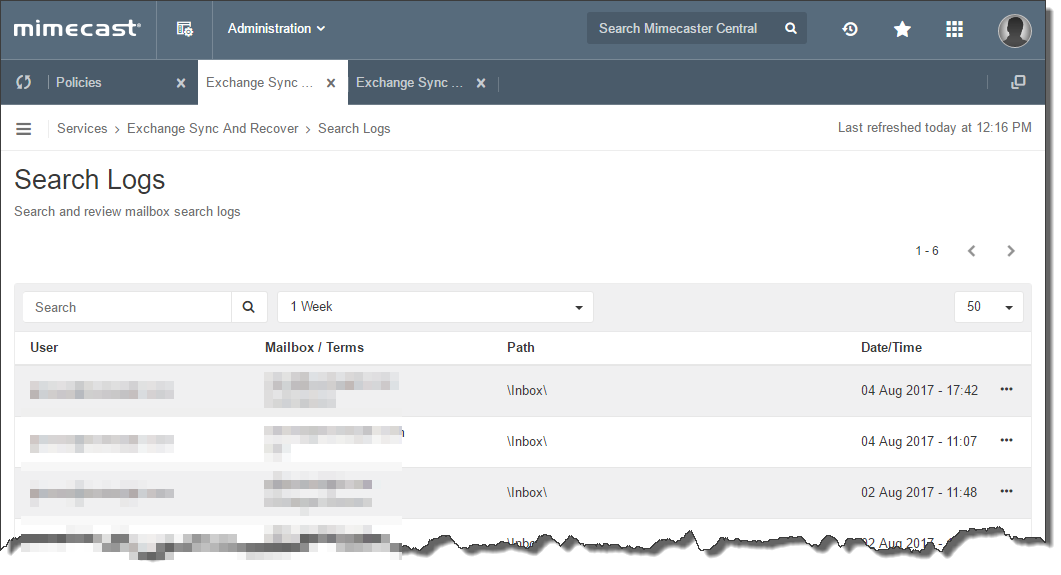Click the Search Logs breadcrumb
The image size is (1061, 575).
pyautogui.click(x=354, y=129)
